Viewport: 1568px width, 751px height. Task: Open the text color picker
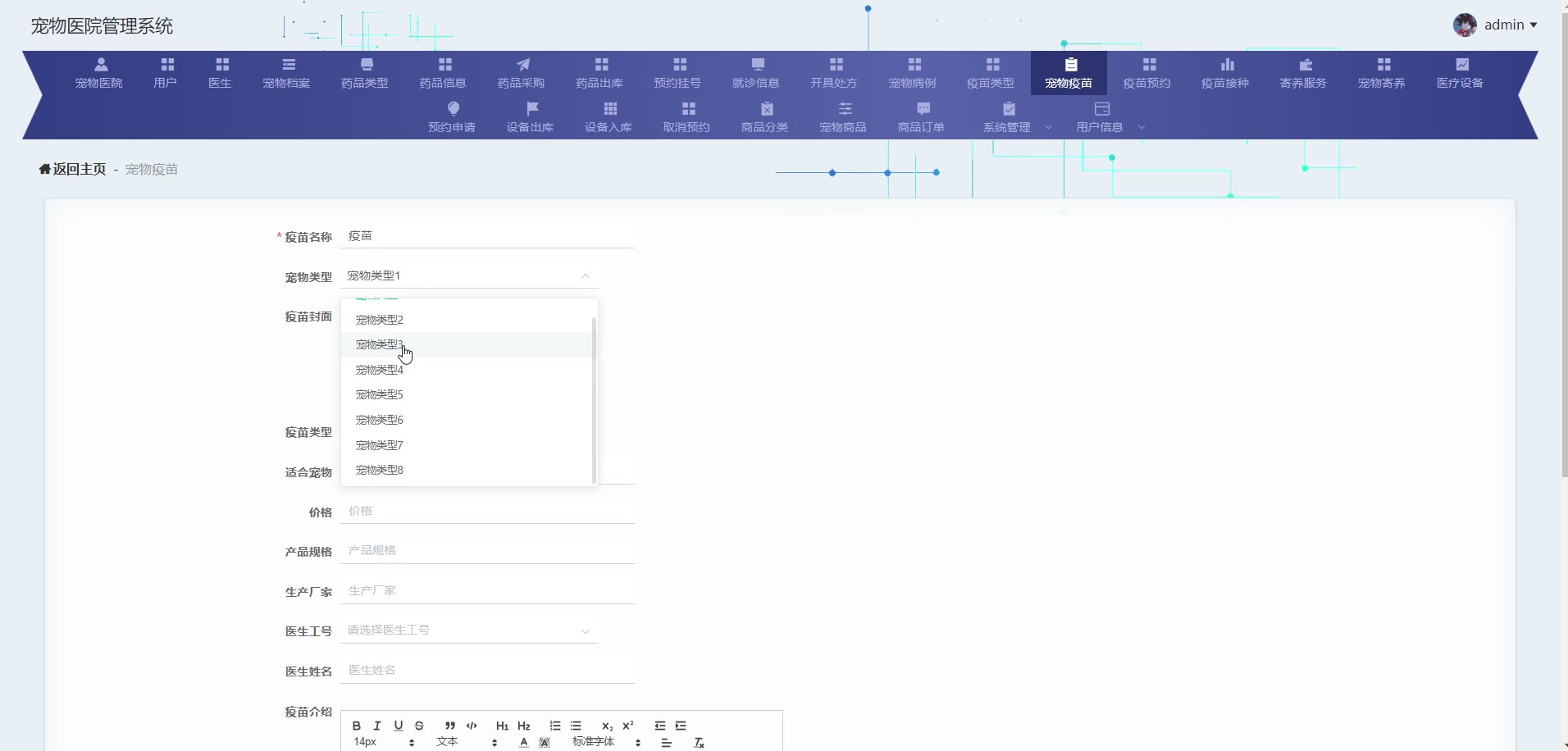pyautogui.click(x=523, y=743)
